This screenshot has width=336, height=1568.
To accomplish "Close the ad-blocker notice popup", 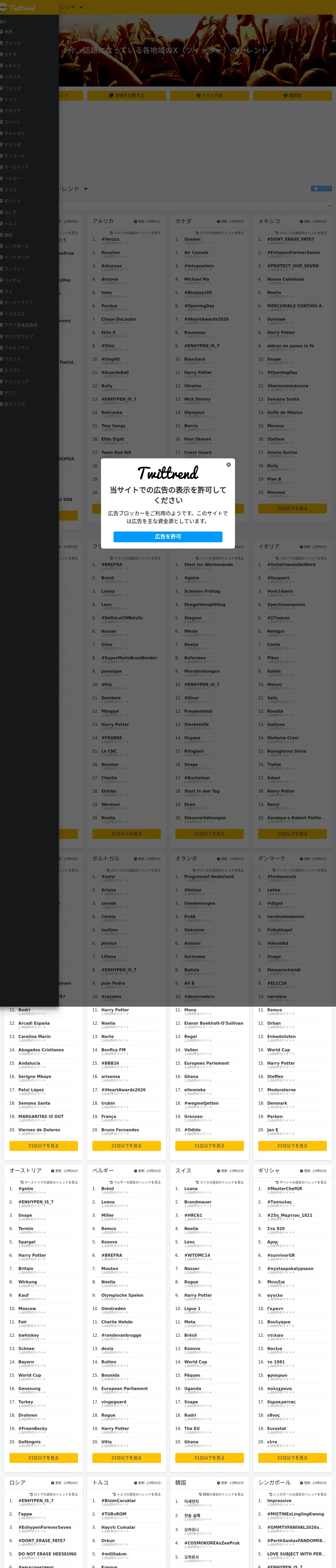I will (229, 464).
